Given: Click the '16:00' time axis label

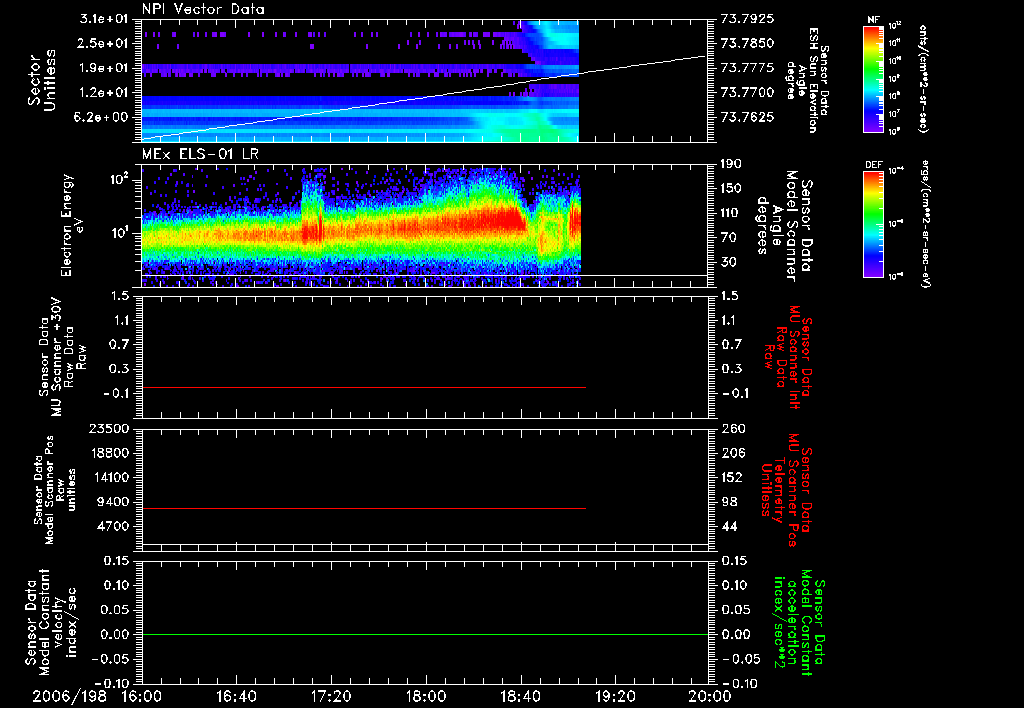Looking at the screenshot, I should pos(142,696).
